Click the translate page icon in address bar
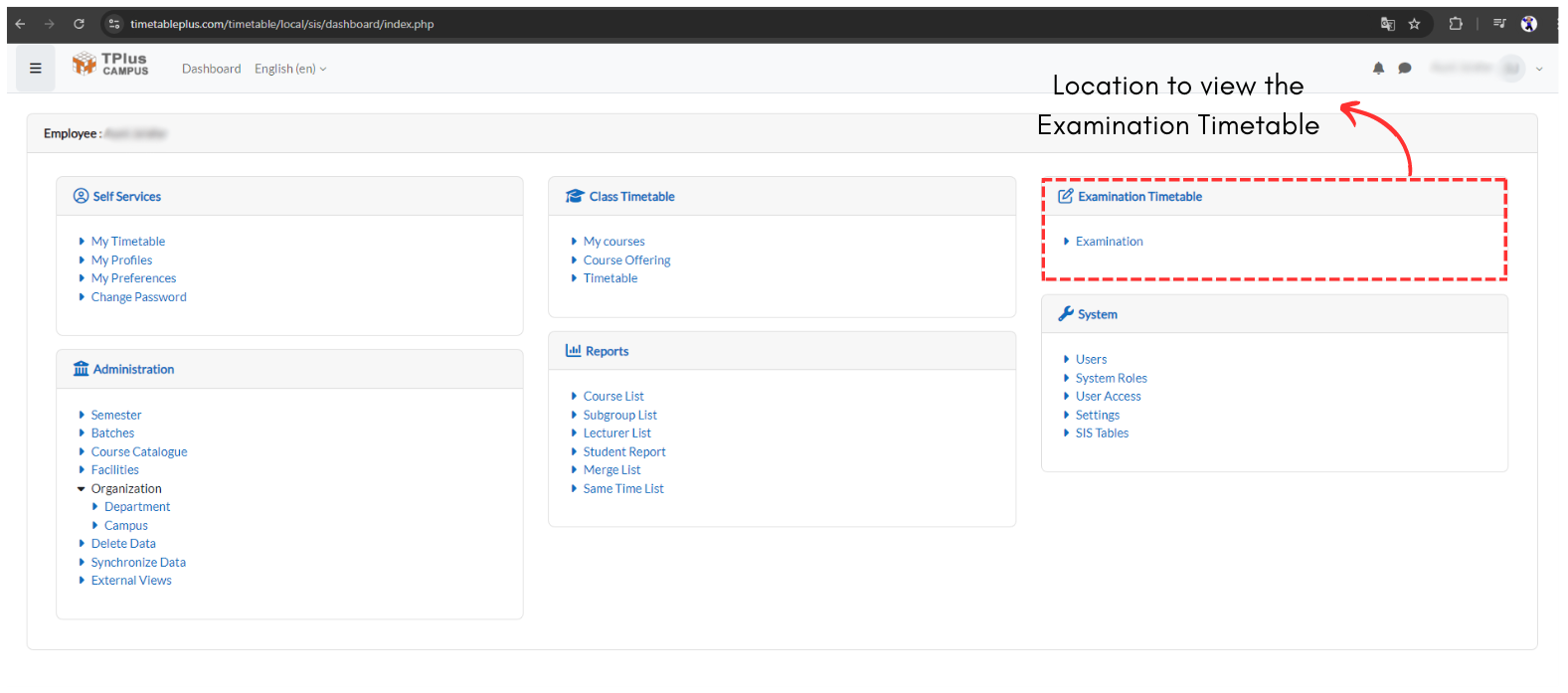 [x=1387, y=24]
